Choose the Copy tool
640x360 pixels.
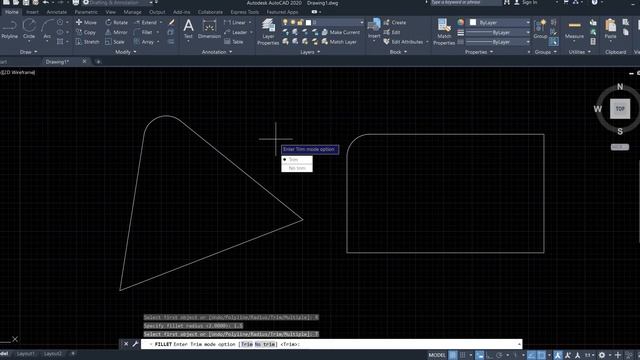click(86, 32)
